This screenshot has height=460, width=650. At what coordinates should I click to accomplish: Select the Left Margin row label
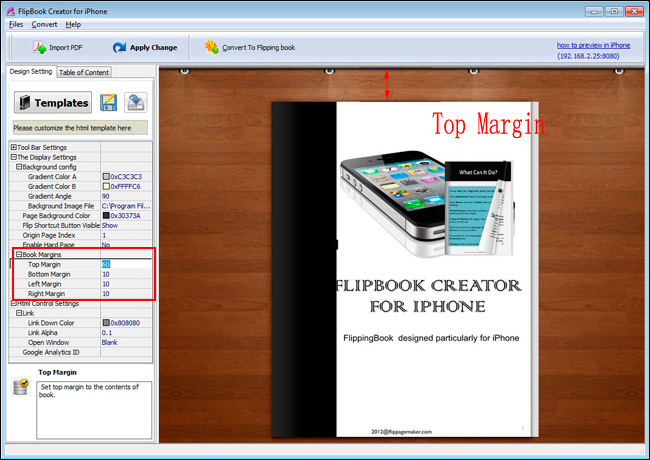pyautogui.click(x=44, y=284)
